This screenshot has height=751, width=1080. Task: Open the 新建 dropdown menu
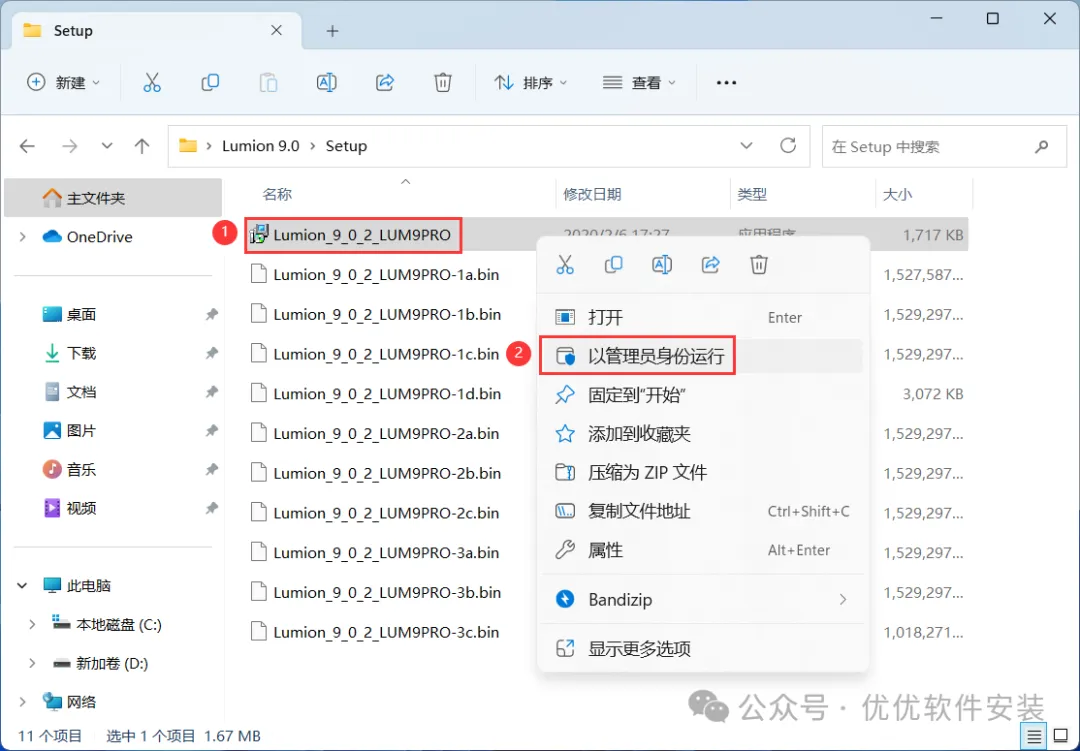[64, 83]
